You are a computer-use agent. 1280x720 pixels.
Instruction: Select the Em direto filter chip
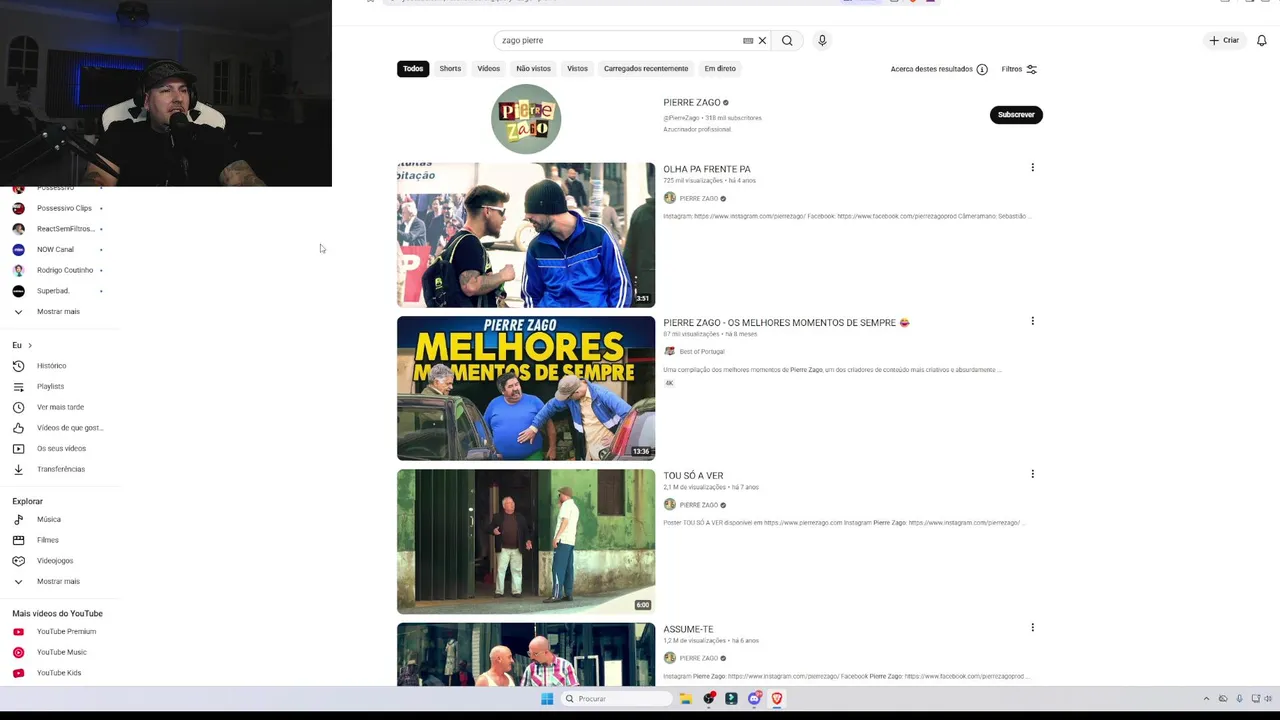click(720, 69)
